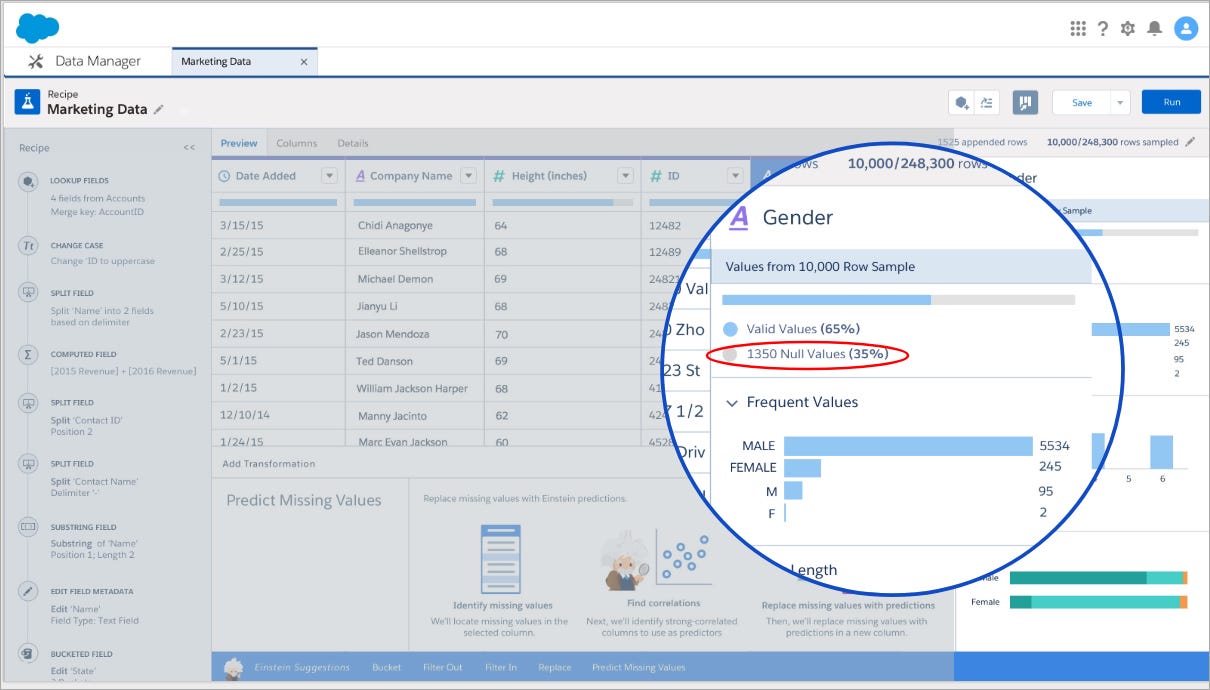Switch to the Columns tab
This screenshot has height=690, width=1210.
[296, 144]
